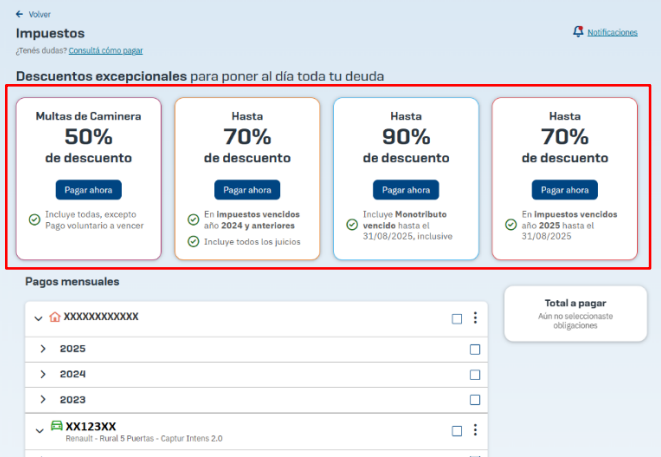Click the checkmark icon by 'Incluye todos los juicios'
661x457 pixels.
click(193, 242)
